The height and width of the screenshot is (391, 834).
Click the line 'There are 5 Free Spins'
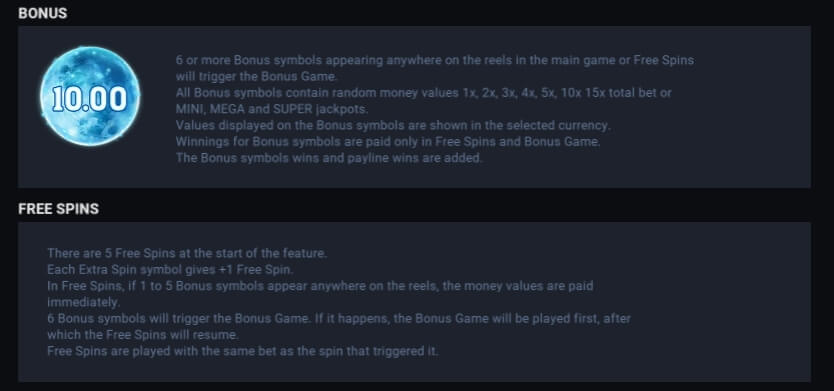pyautogui.click(x=187, y=253)
